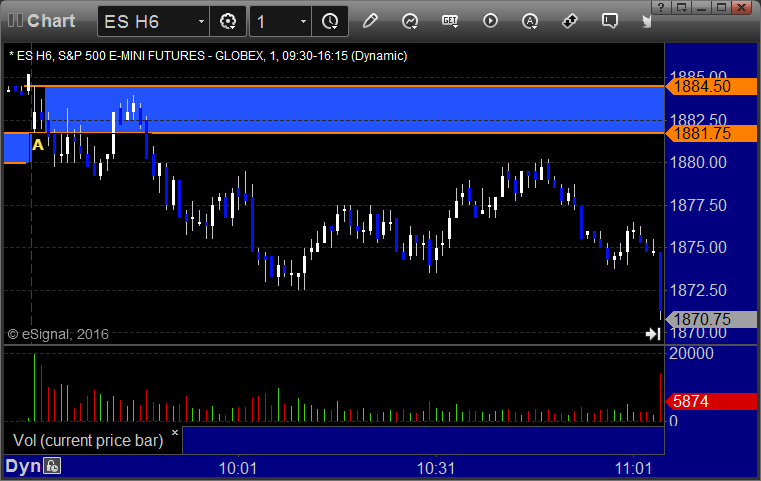Open the chat bubble message icon
The height and width of the screenshot is (481, 761).
(610, 21)
